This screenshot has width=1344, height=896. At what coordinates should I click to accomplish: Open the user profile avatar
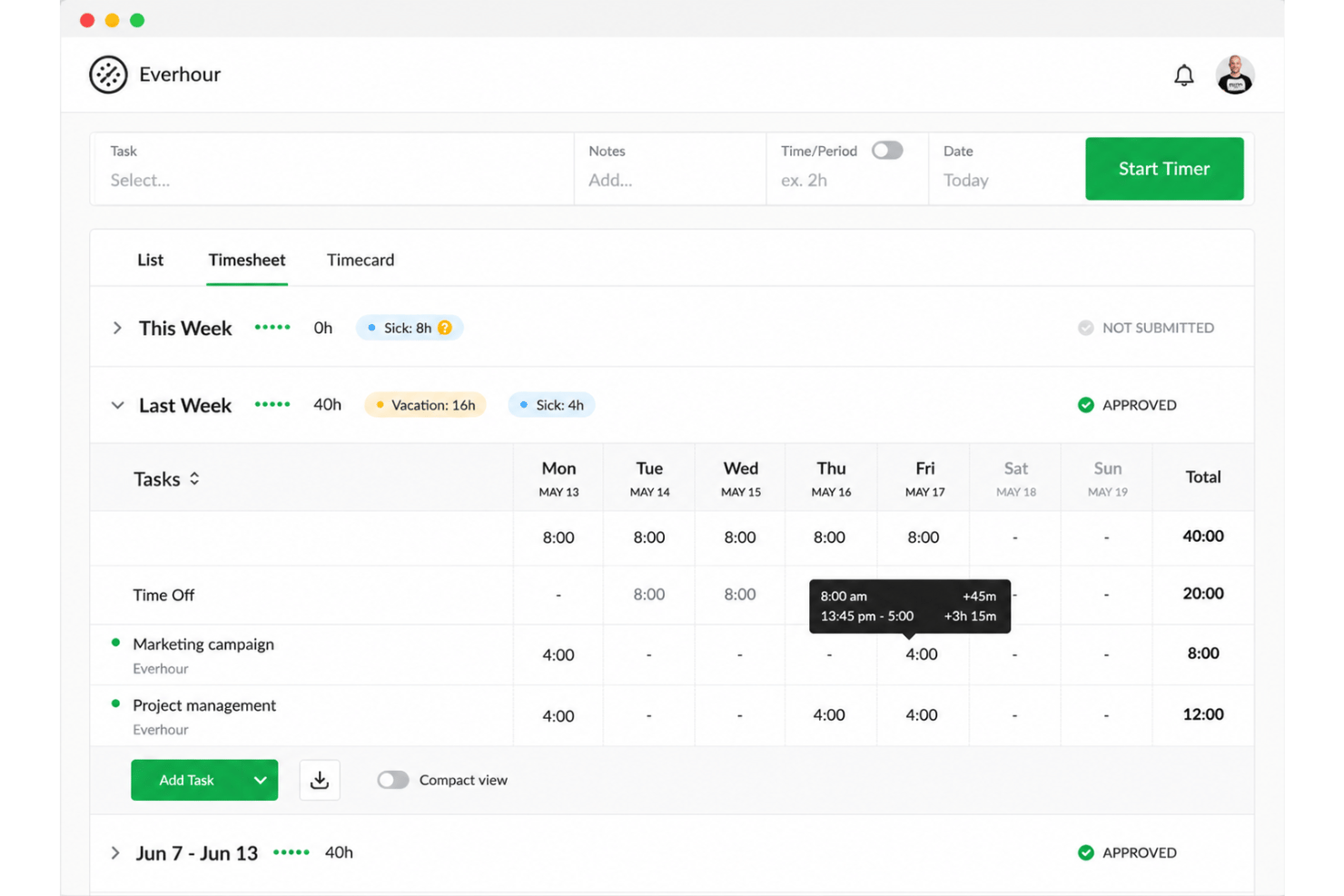[x=1234, y=74]
